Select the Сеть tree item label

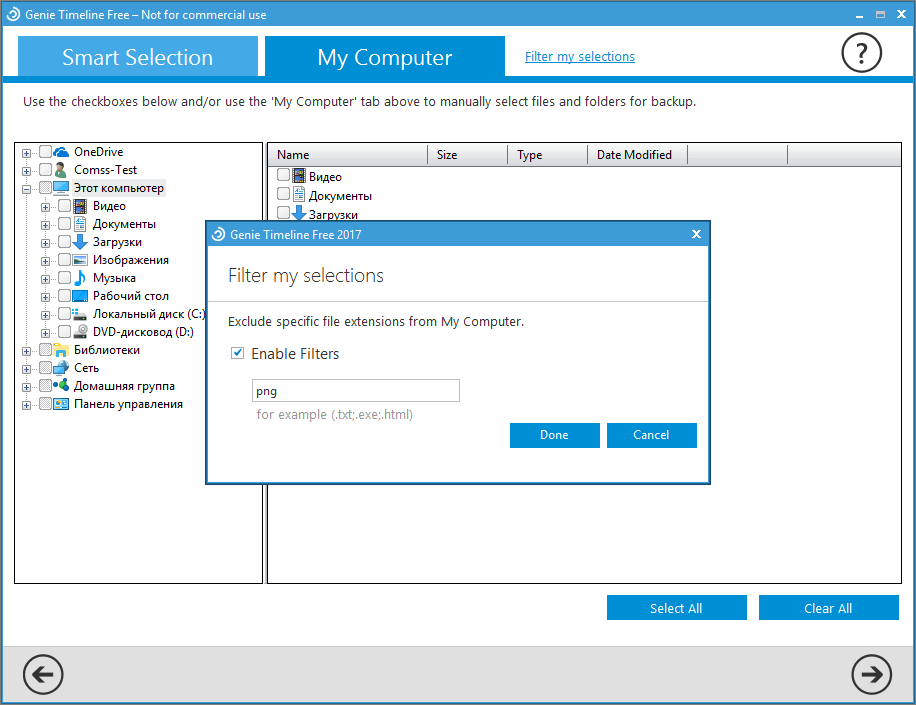tap(86, 368)
